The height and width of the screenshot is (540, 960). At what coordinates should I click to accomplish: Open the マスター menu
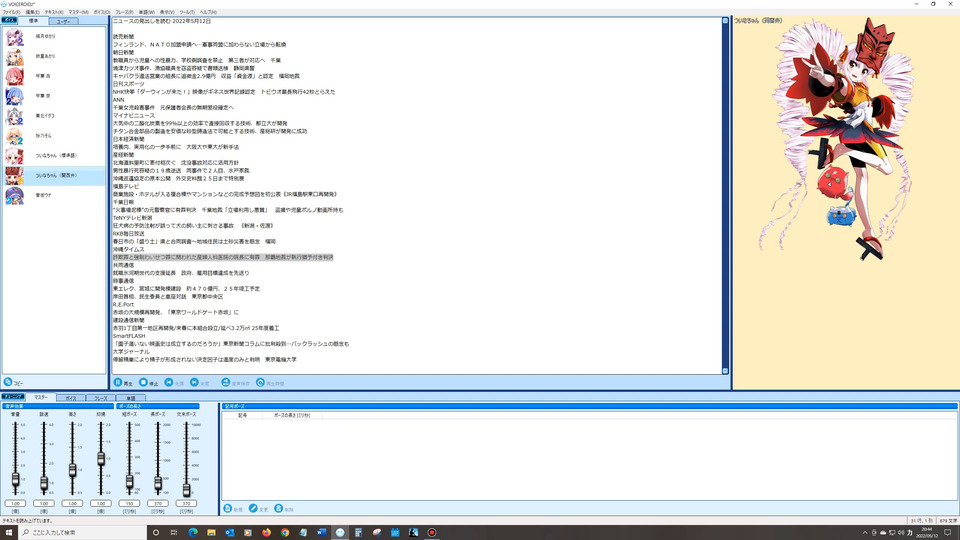click(x=78, y=12)
